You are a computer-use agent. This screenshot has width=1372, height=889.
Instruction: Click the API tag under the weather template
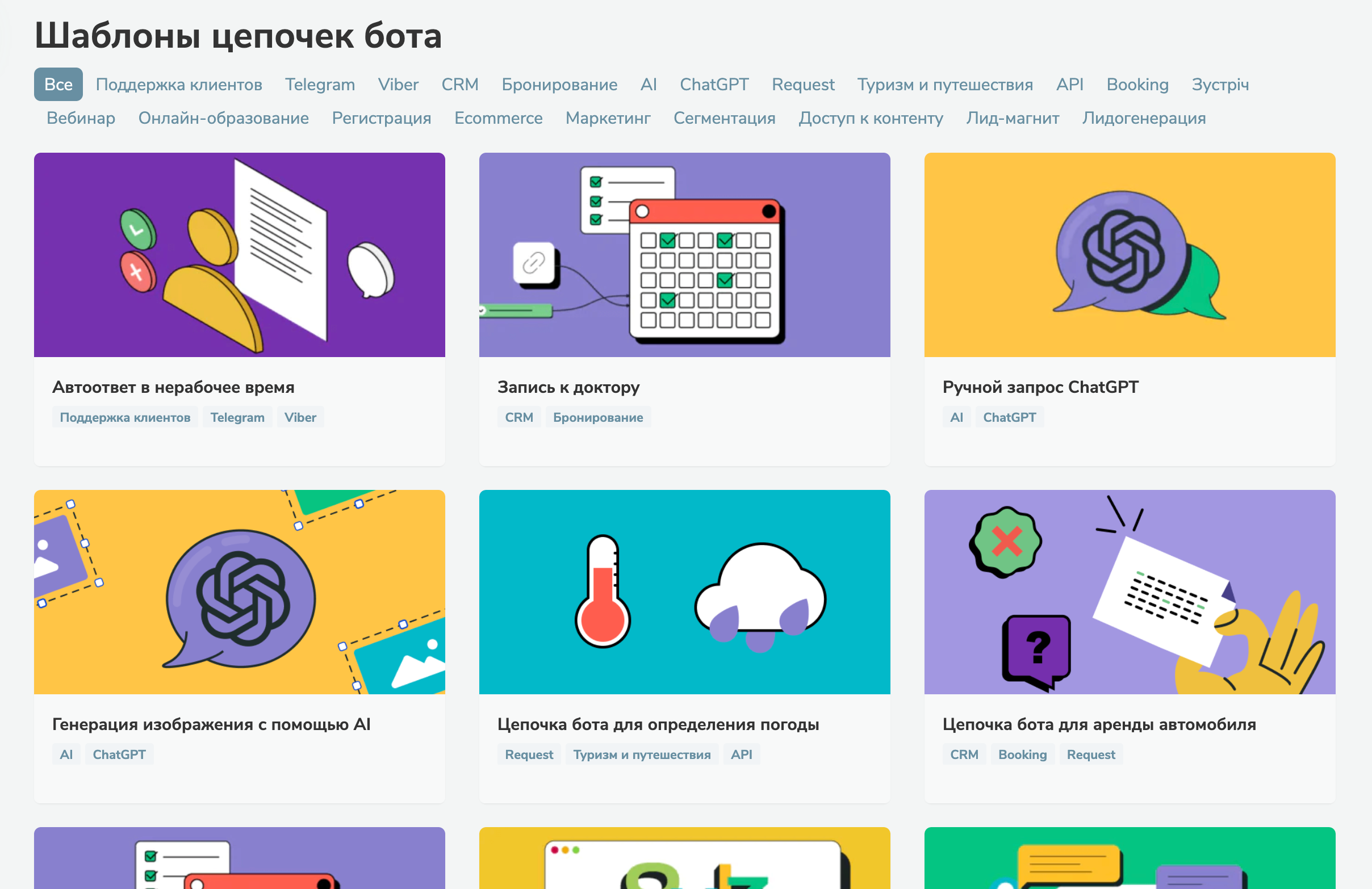(x=741, y=754)
